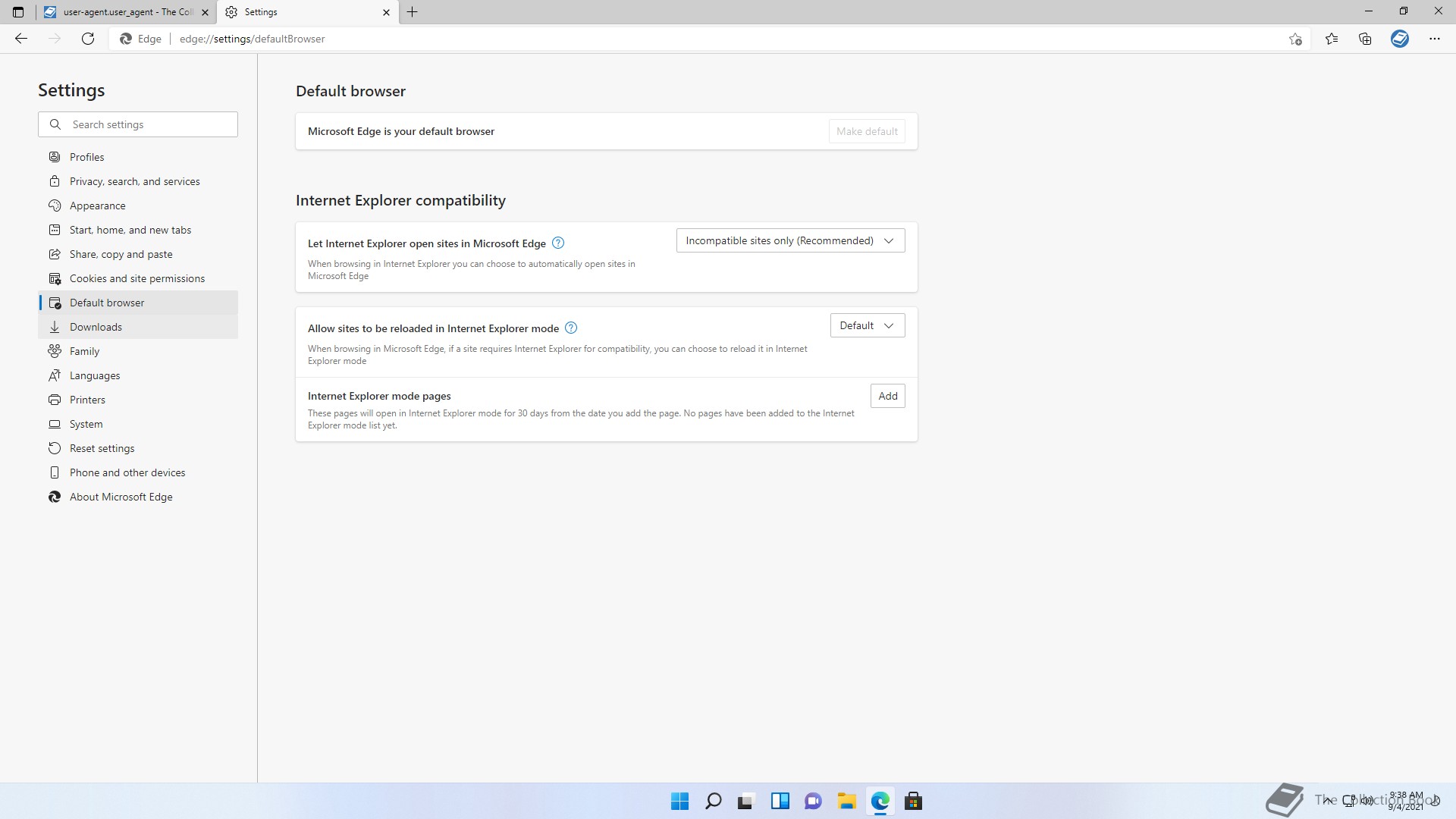Go to Downloads settings
The width and height of the screenshot is (1456, 819).
coord(138,327)
